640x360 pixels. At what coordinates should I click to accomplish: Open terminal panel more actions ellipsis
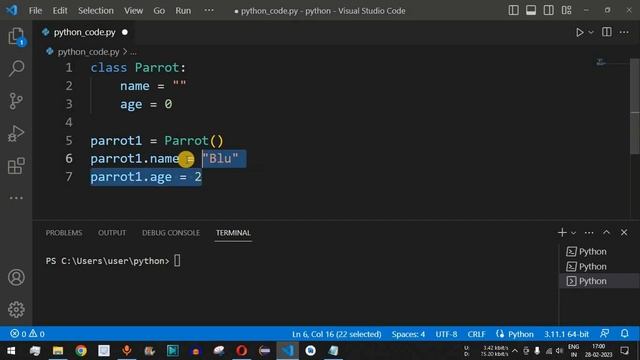[x=589, y=233]
